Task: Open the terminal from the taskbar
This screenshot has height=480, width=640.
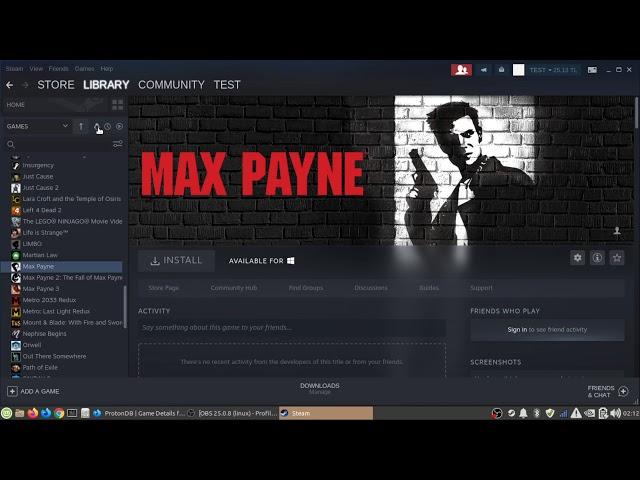Action: point(72,413)
